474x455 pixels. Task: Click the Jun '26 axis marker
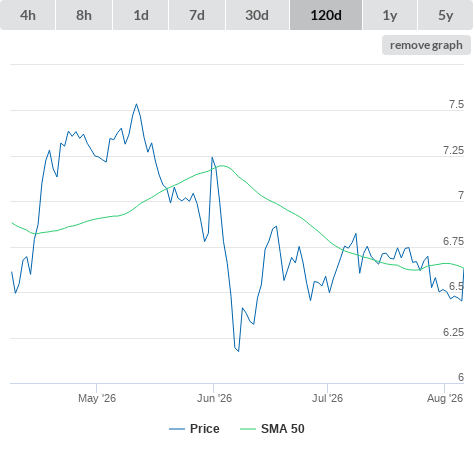(x=214, y=398)
